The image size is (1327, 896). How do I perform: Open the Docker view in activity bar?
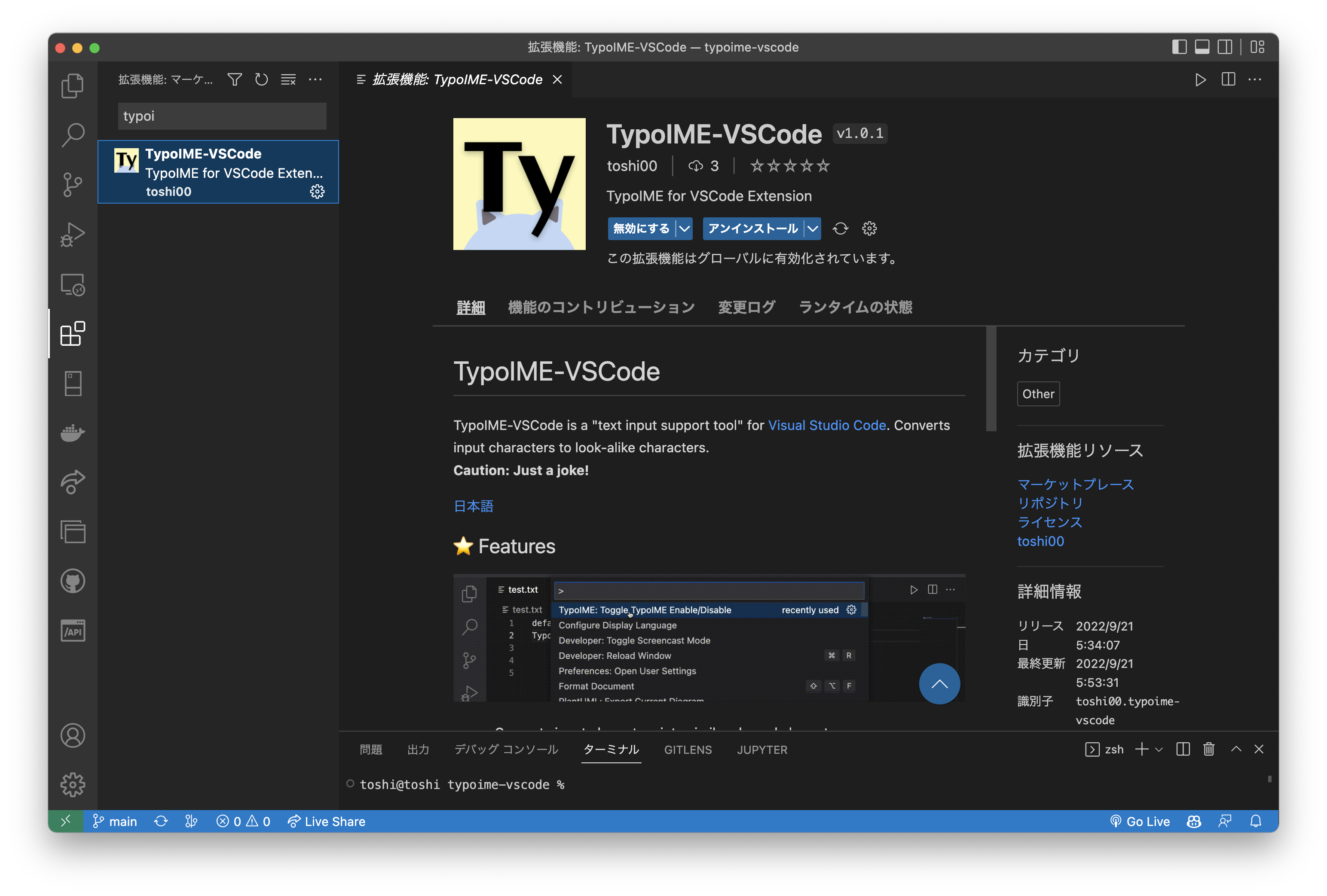click(x=73, y=433)
